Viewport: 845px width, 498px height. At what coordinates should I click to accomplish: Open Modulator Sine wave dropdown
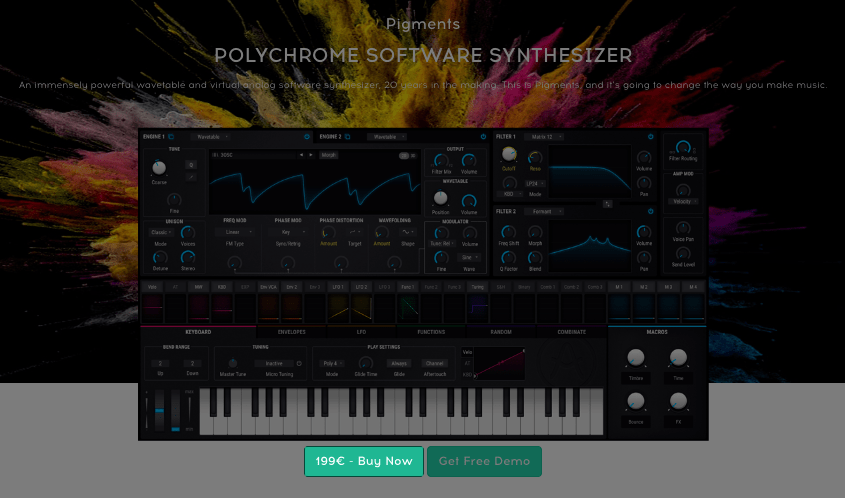coord(469,258)
